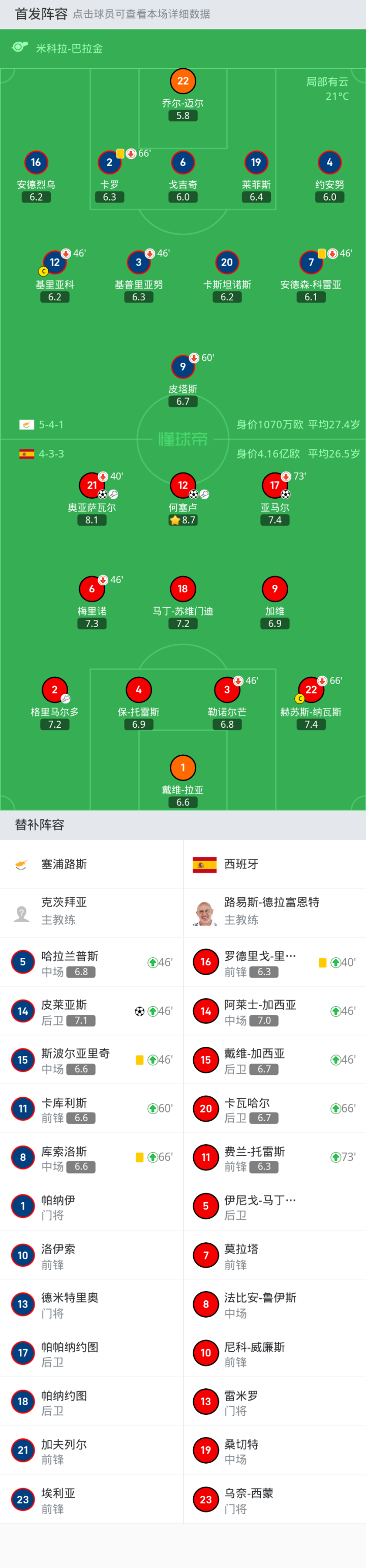This screenshot has height=1568, width=366.
Task: Open goalkeeper 乔尔-迈尔 number 22 badge
Action: coord(183,81)
